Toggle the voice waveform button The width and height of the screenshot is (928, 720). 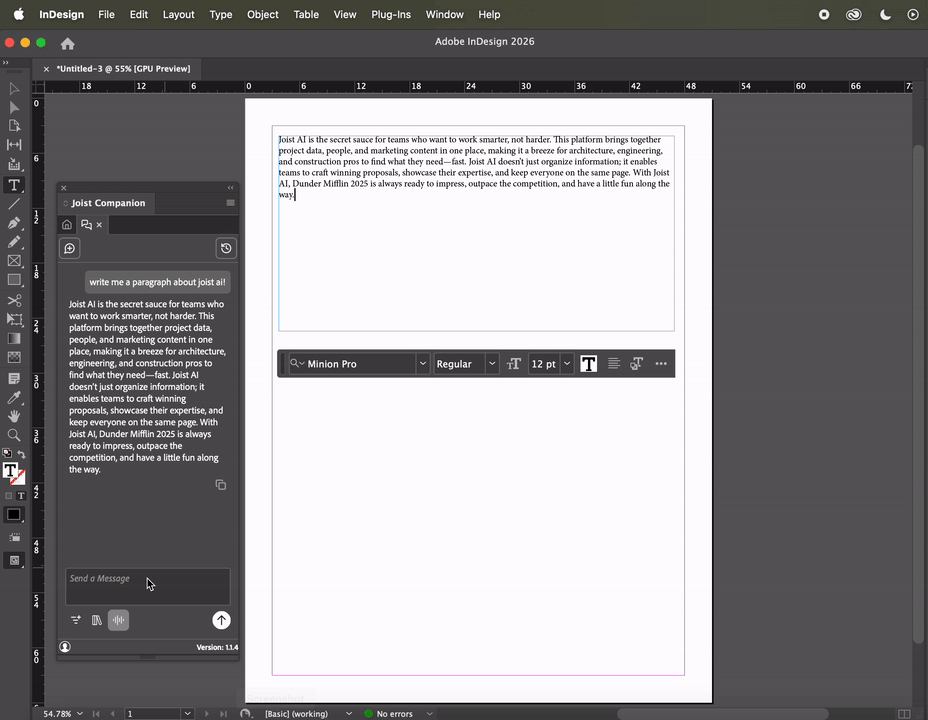118,620
